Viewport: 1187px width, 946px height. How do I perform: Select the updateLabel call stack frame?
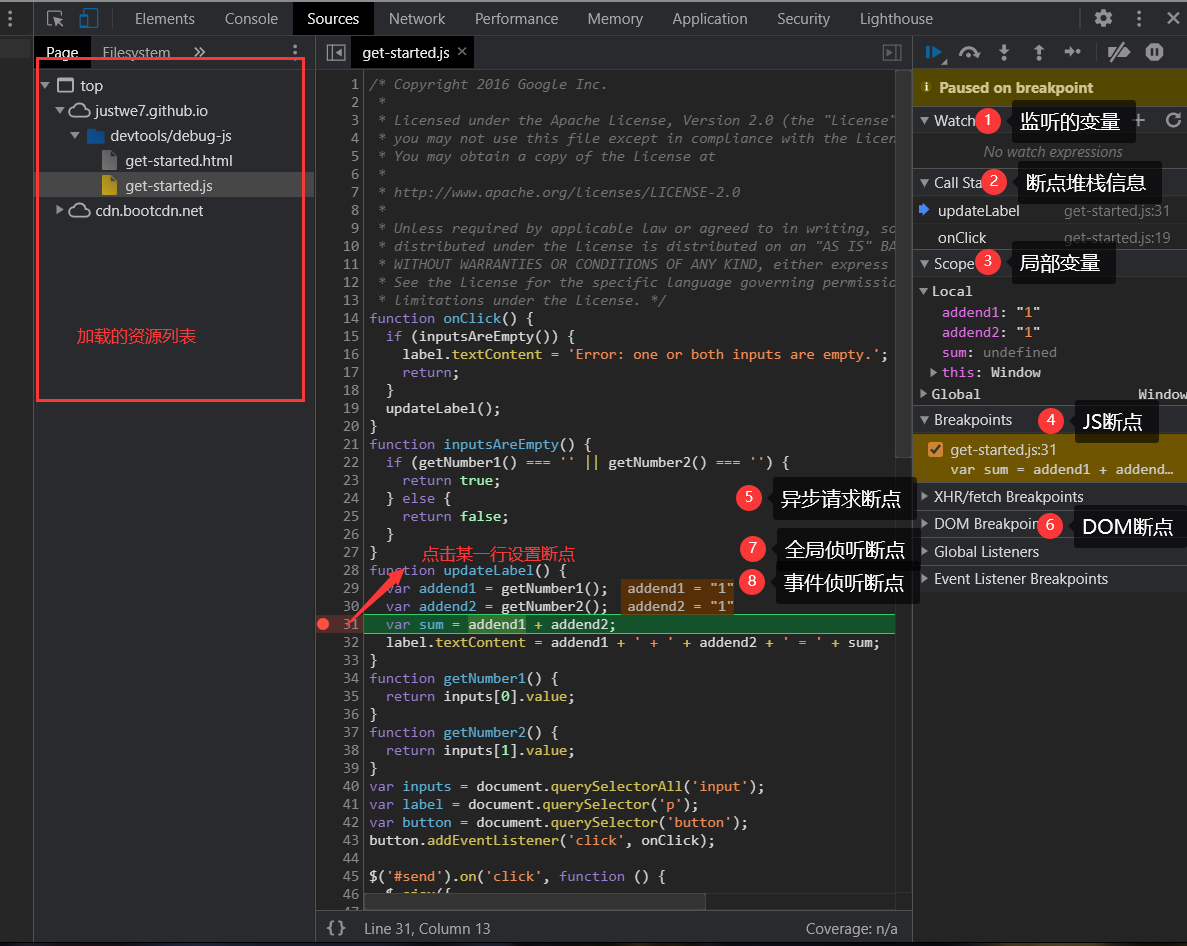point(1050,211)
